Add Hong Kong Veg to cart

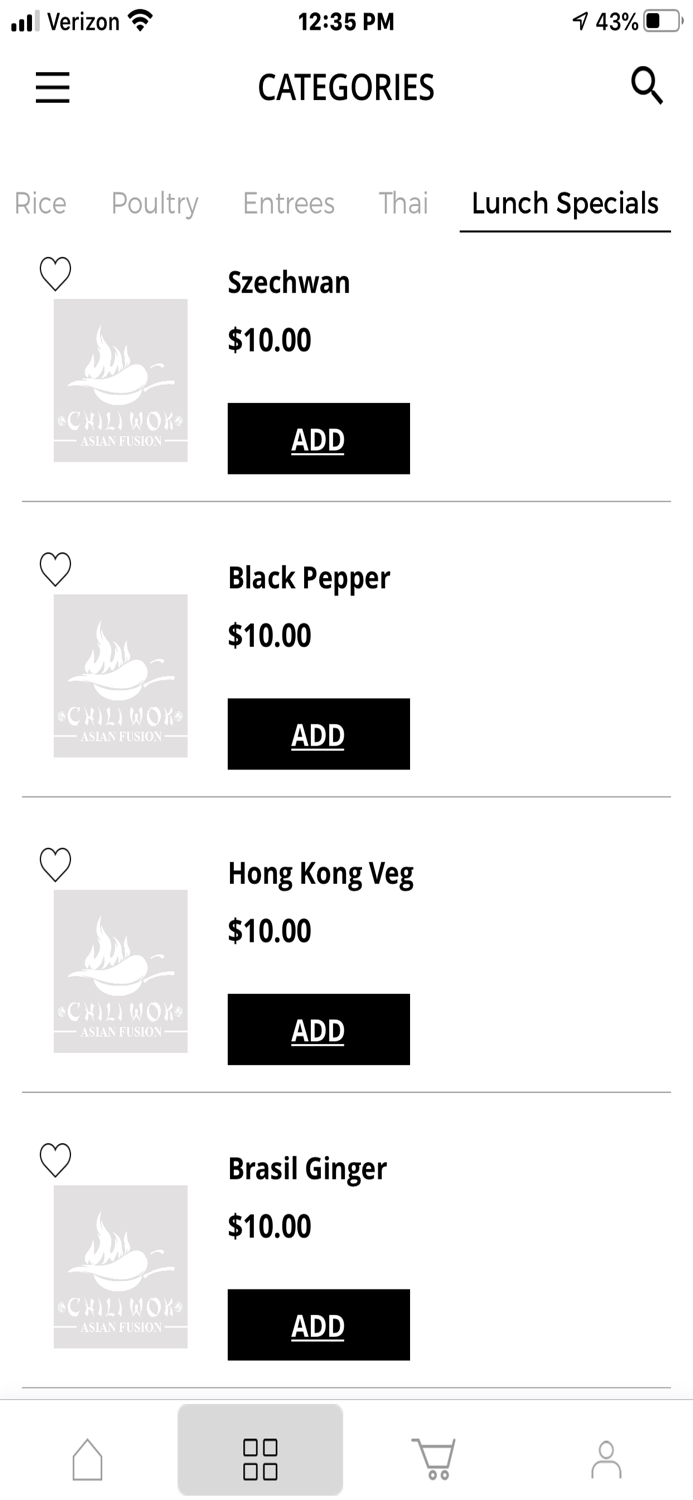click(318, 1029)
